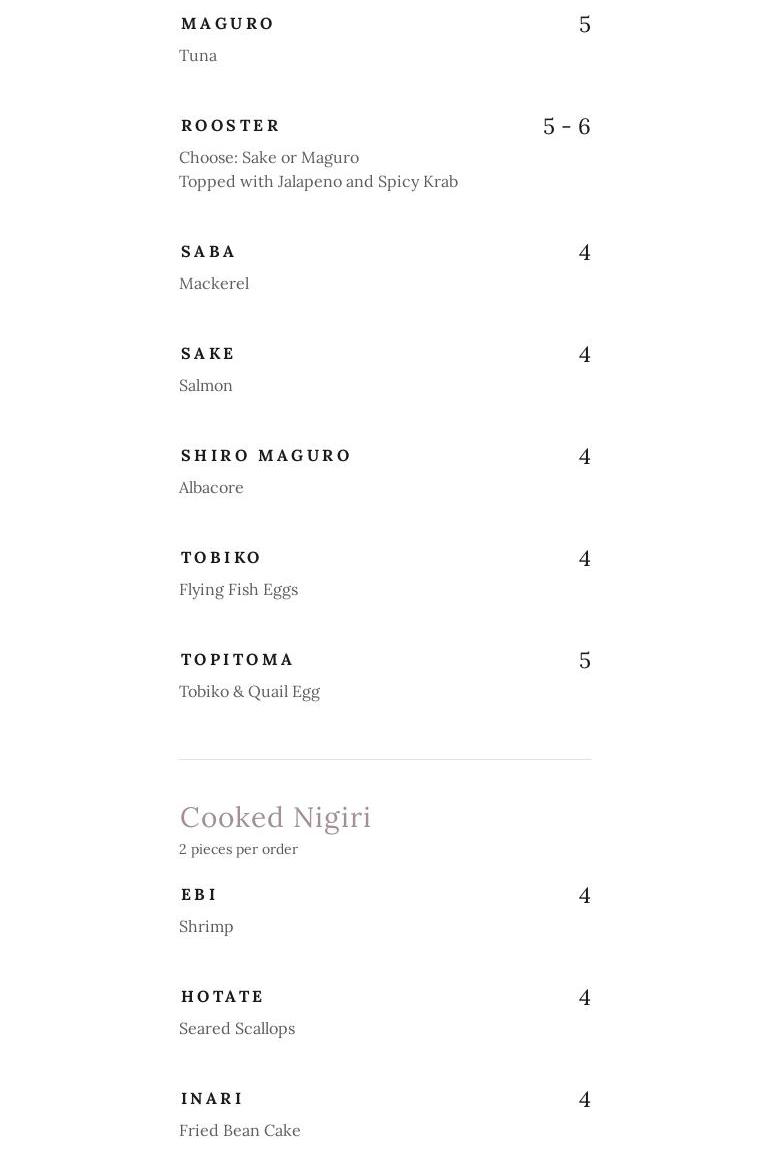
Task: Click the INARI menu item heading
Action: click(212, 1098)
